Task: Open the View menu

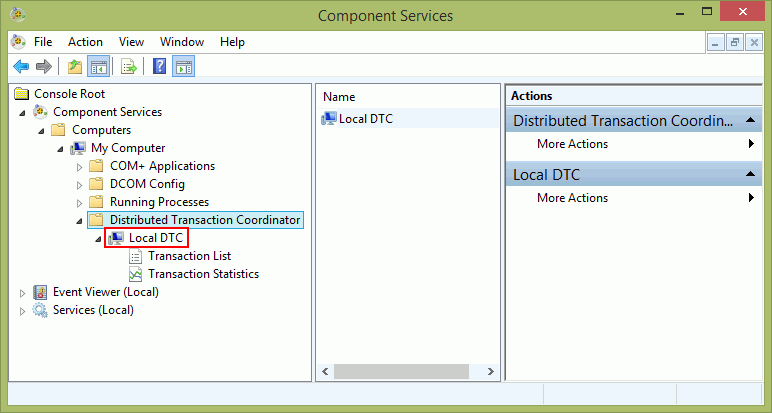Action: point(131,42)
